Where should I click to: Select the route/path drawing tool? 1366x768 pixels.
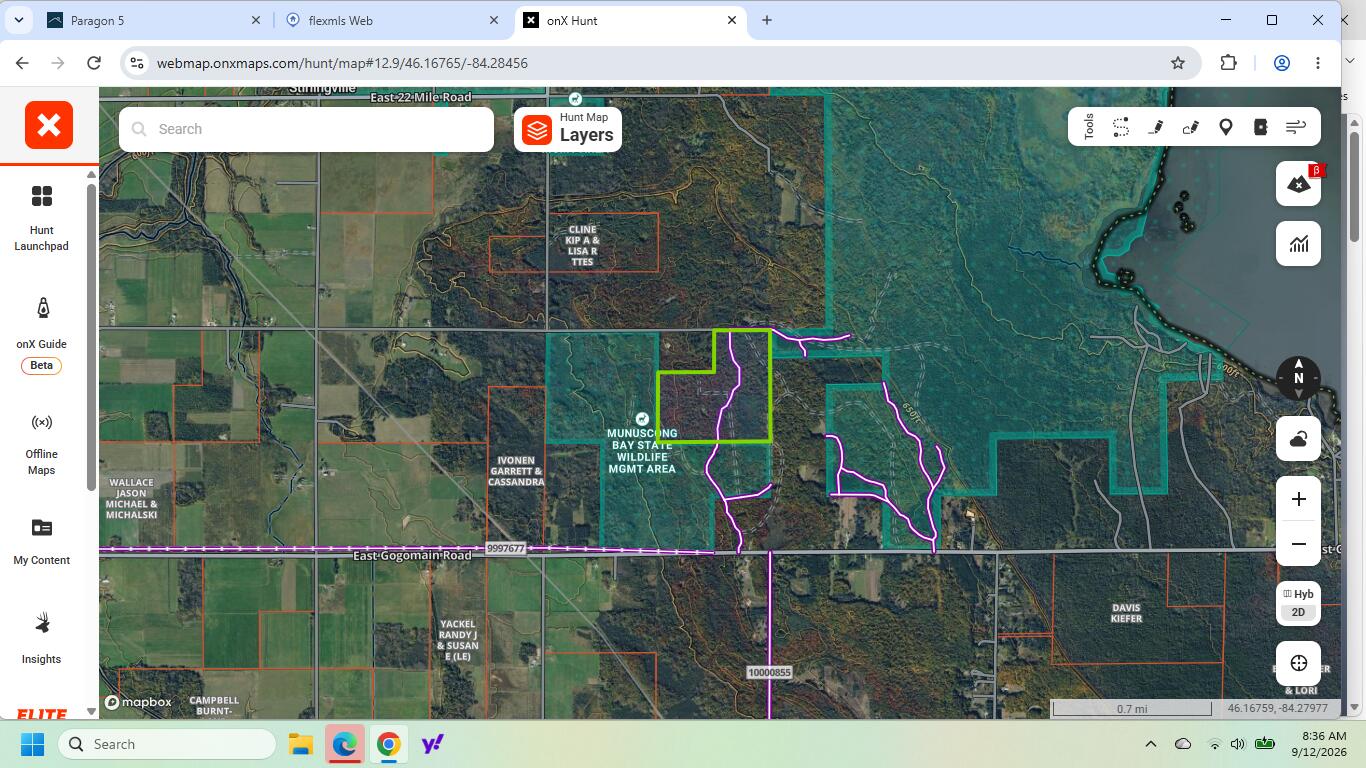[1121, 127]
